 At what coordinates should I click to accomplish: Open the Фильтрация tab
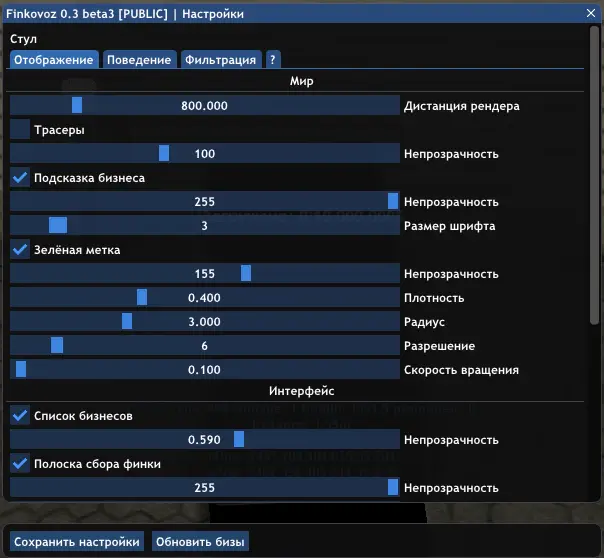220,60
